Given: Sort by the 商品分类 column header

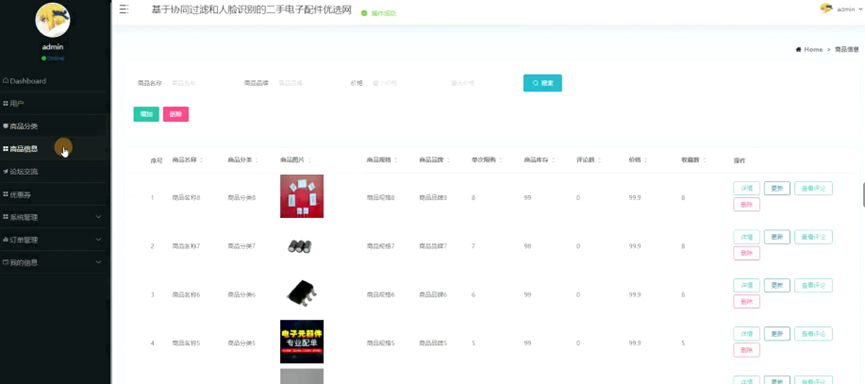Looking at the screenshot, I should (x=243, y=160).
